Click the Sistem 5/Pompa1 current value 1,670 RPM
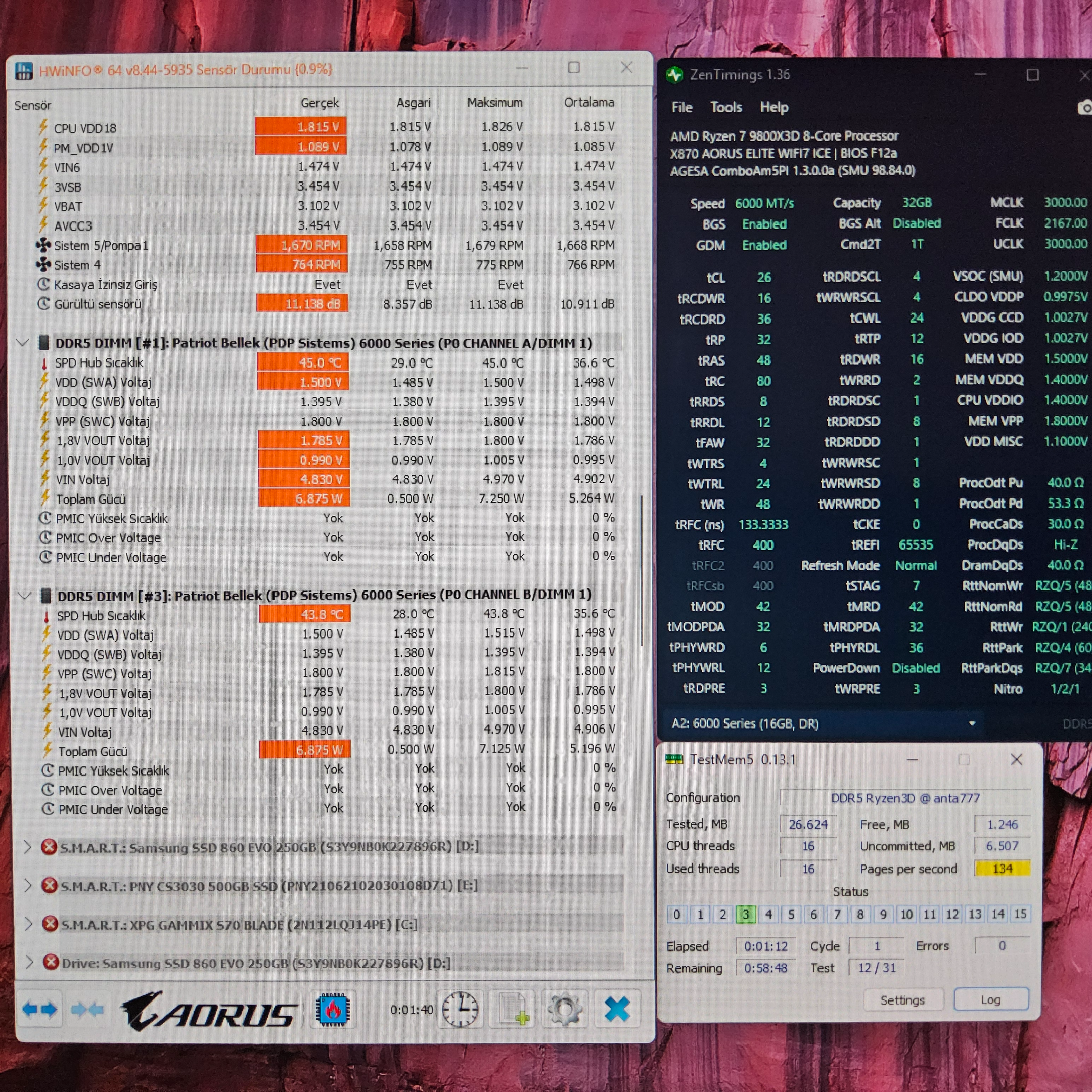This screenshot has height=1092, width=1092. 302,245
